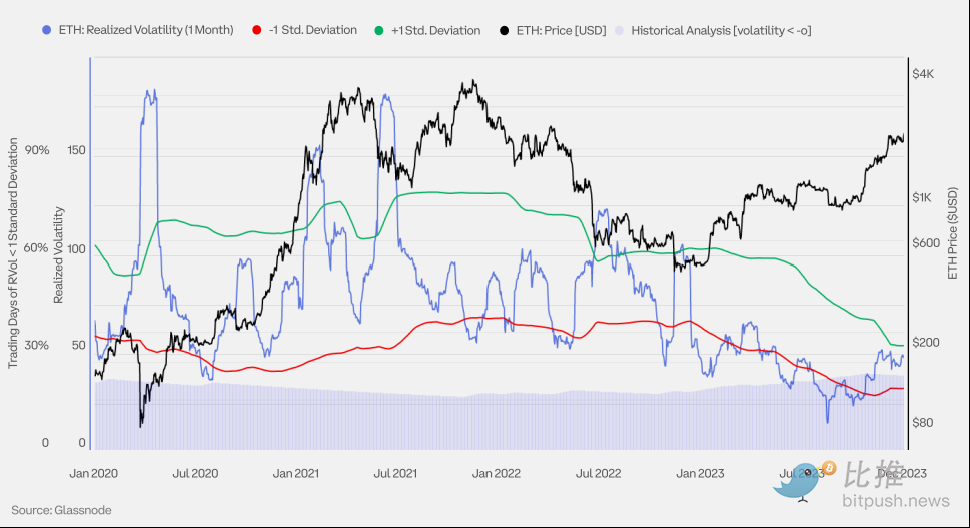Click the 90% tick on left axis
Screen dimensions: 970x528
point(37,150)
